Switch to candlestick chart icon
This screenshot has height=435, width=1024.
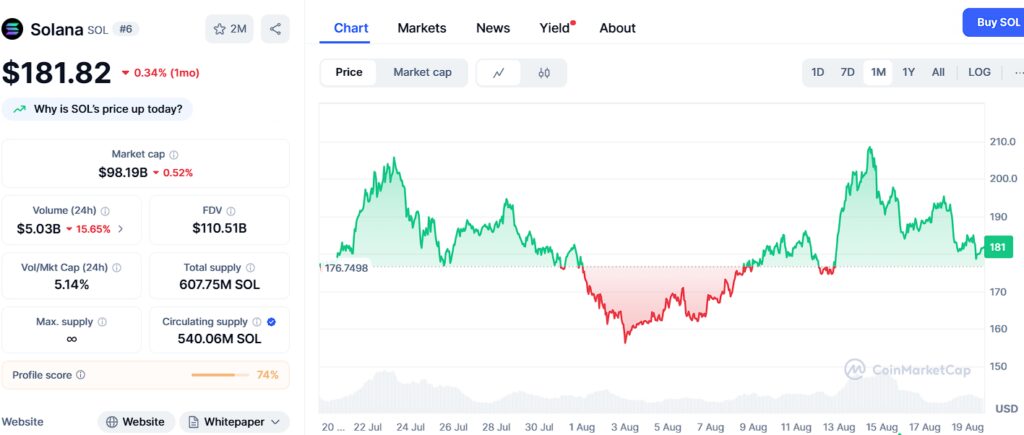pyautogui.click(x=544, y=73)
